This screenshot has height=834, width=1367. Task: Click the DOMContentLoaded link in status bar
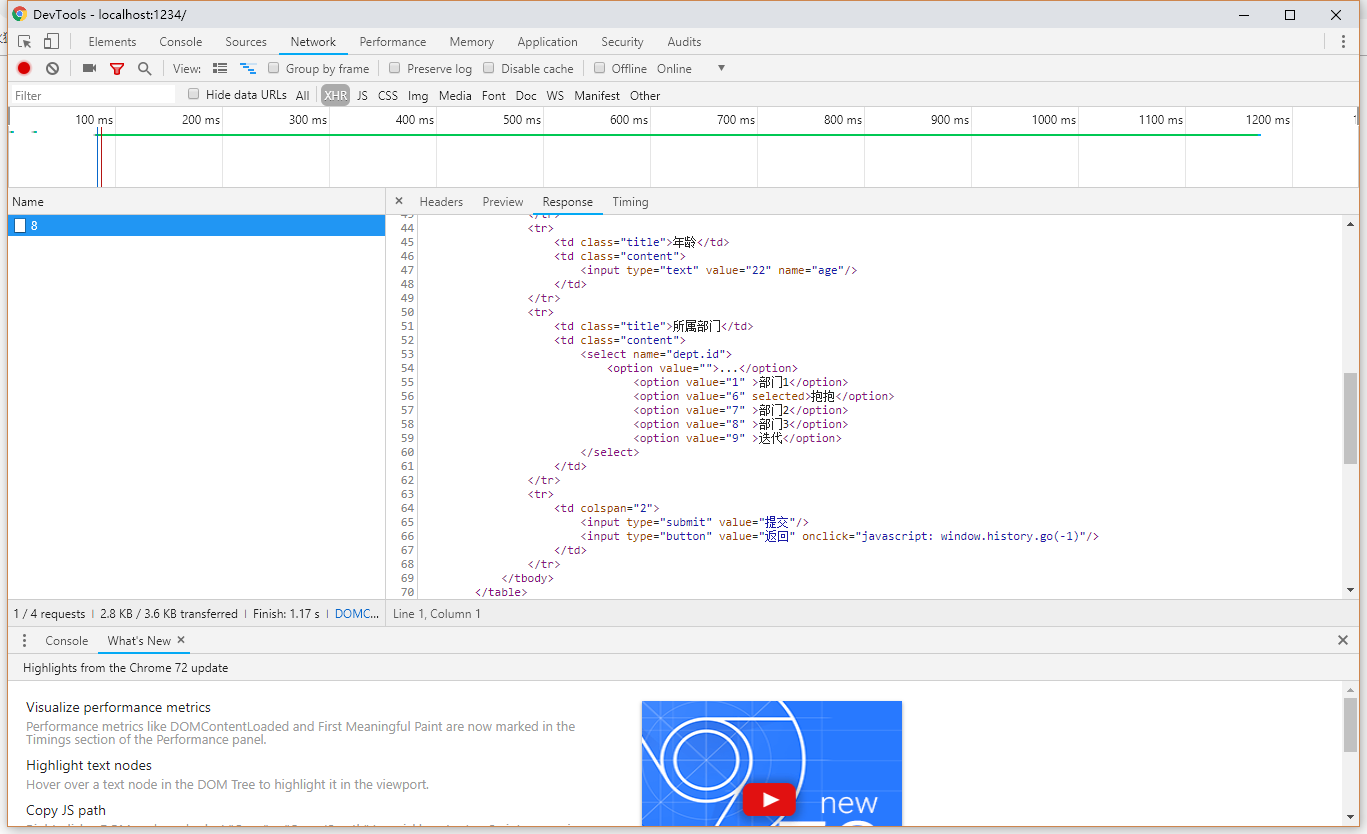[x=357, y=614]
